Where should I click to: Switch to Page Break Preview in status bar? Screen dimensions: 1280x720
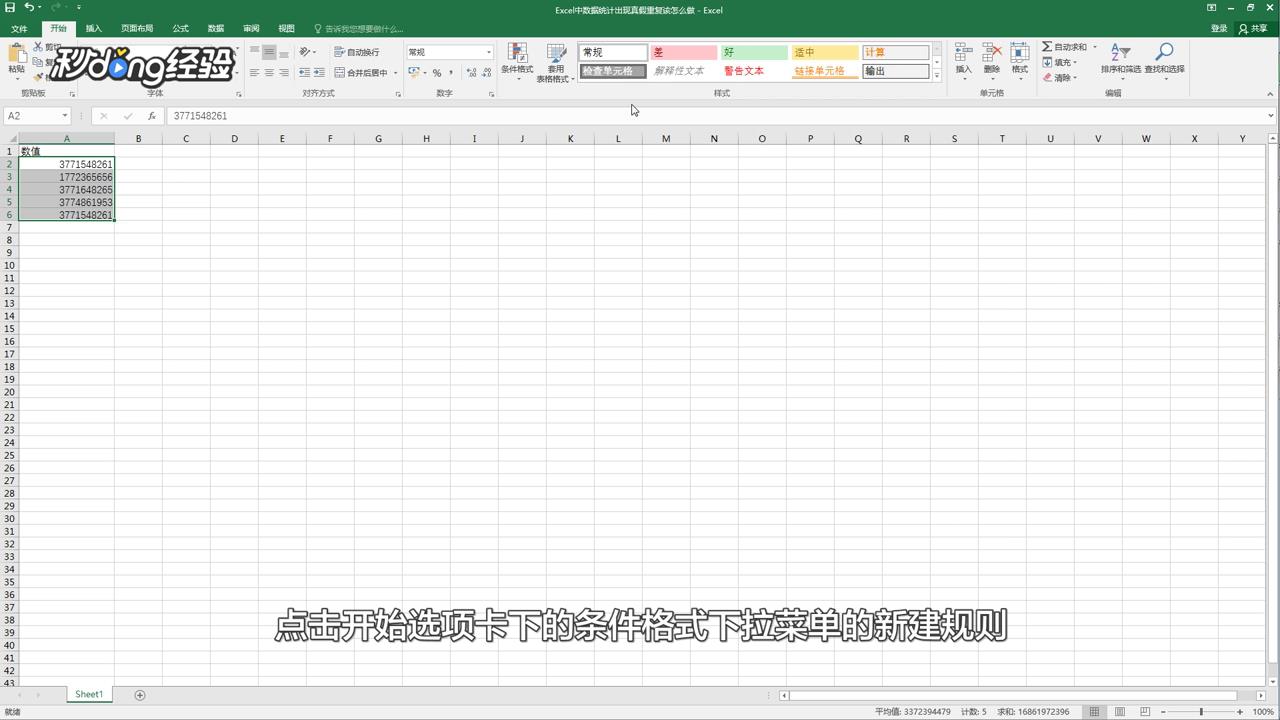pyautogui.click(x=1145, y=712)
